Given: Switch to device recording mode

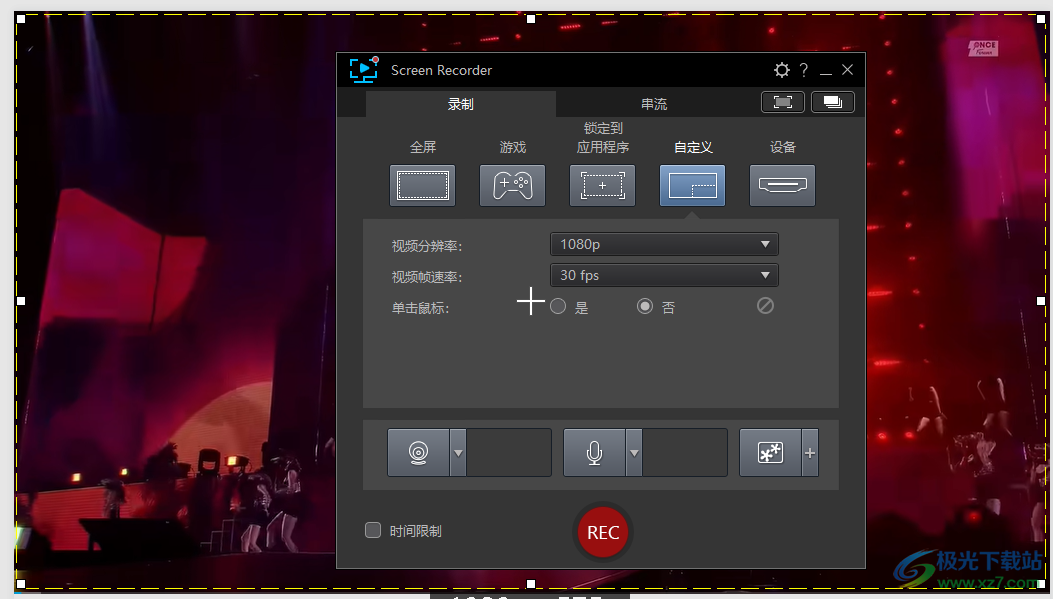Looking at the screenshot, I should pos(782,185).
